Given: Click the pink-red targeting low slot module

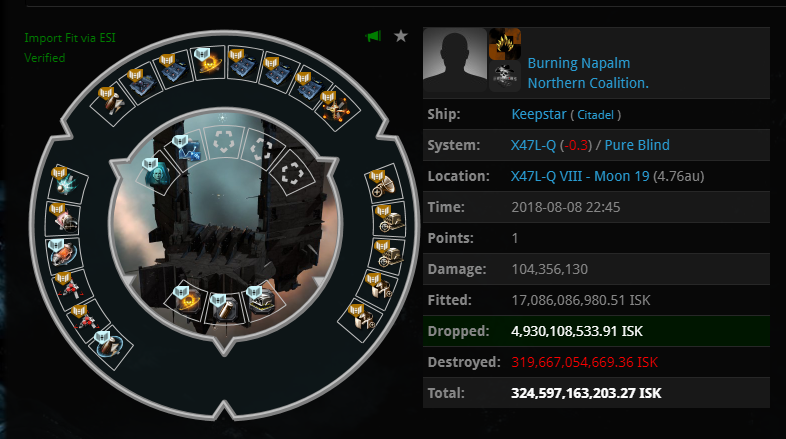Looking at the screenshot, I should point(64,218).
